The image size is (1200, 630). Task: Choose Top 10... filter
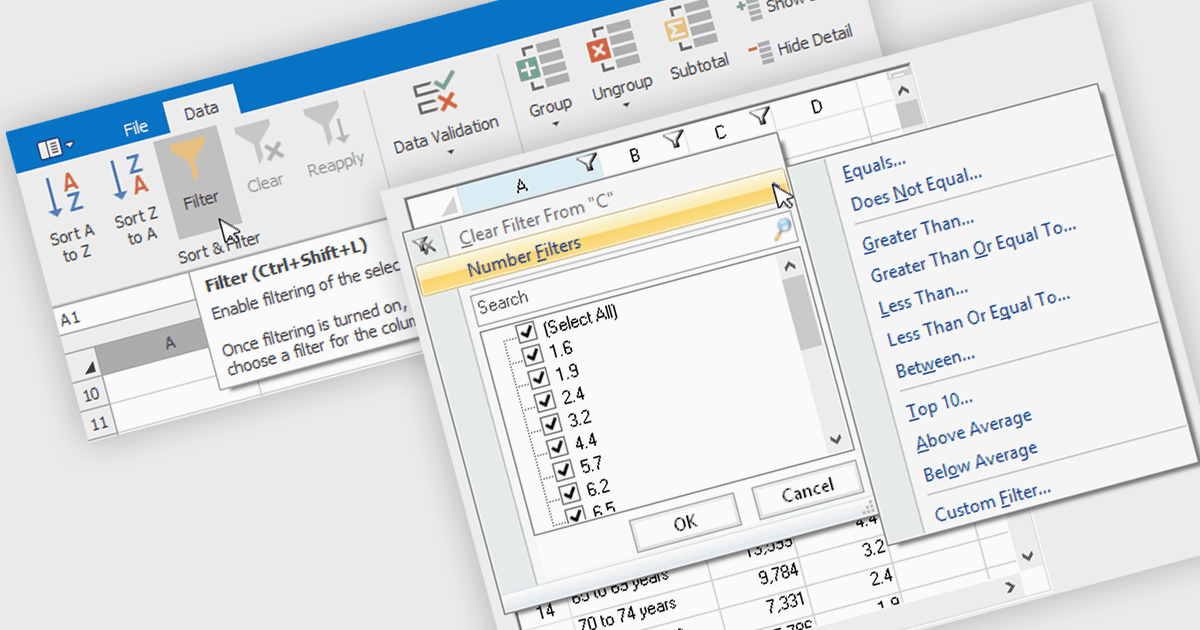click(x=938, y=404)
